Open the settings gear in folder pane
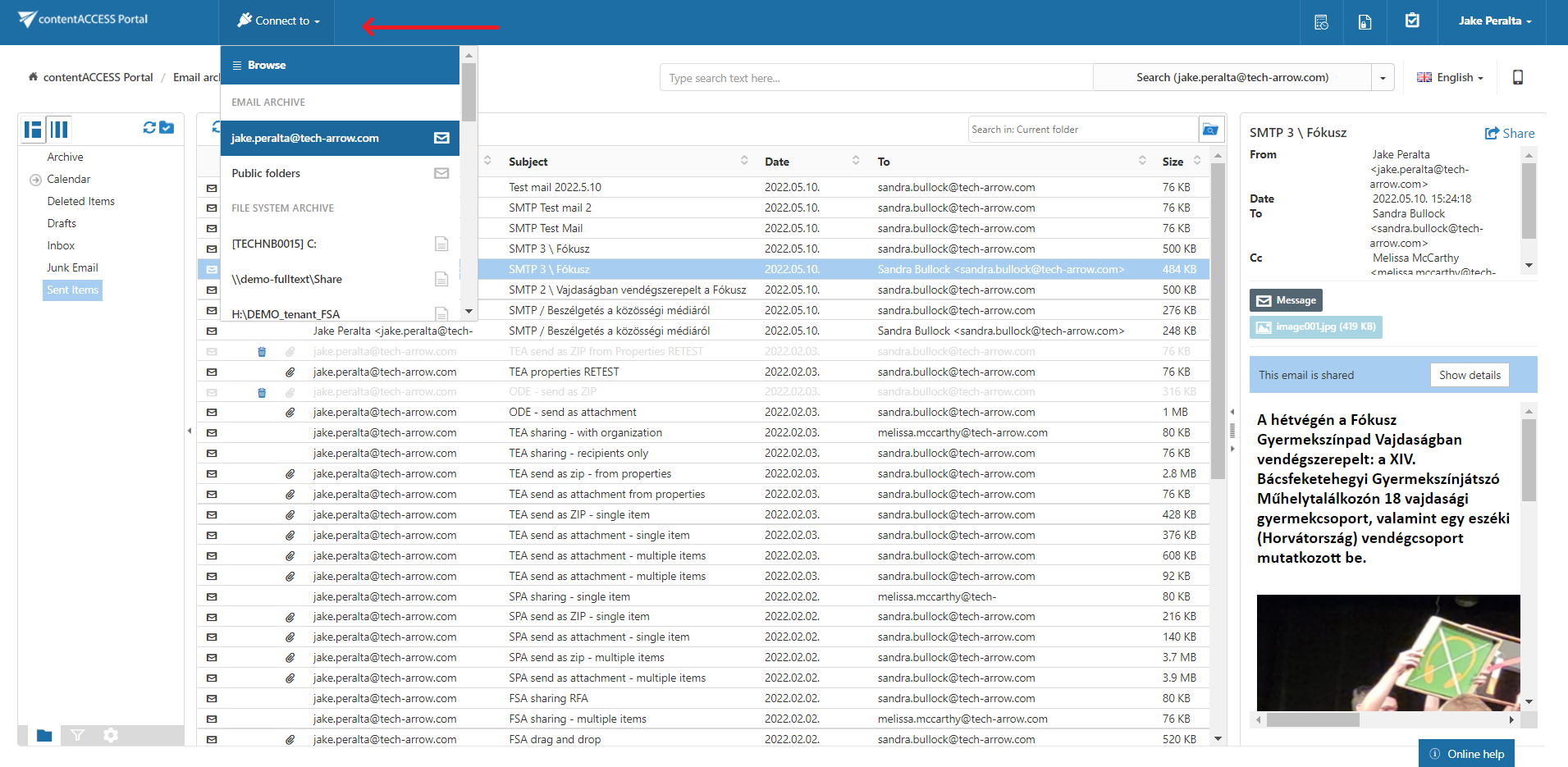Viewport: 1568px width, 767px height. 111,735
